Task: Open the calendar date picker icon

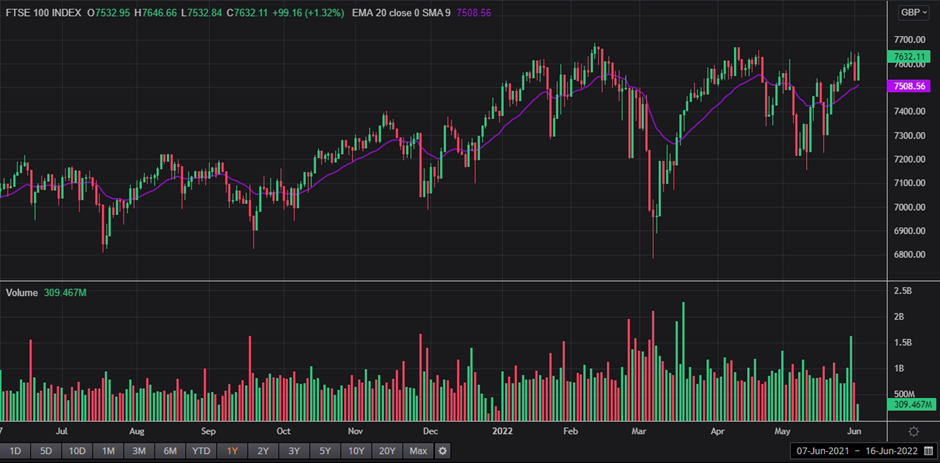Action: click(928, 450)
